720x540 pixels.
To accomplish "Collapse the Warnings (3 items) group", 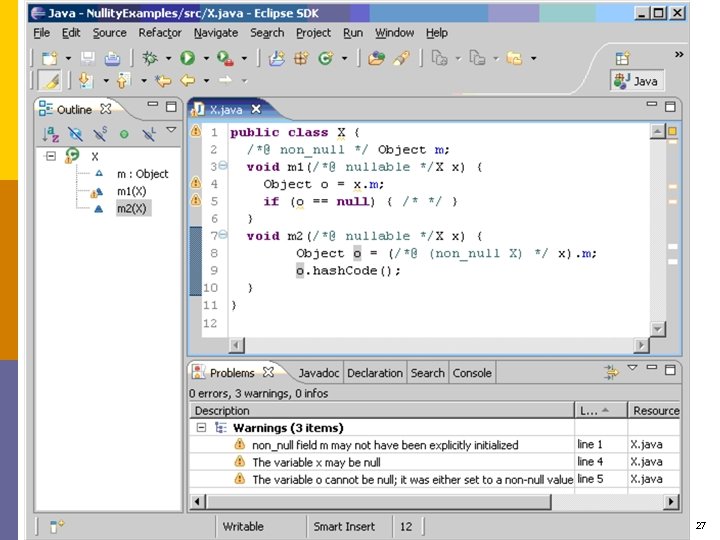I will pyautogui.click(x=201, y=427).
